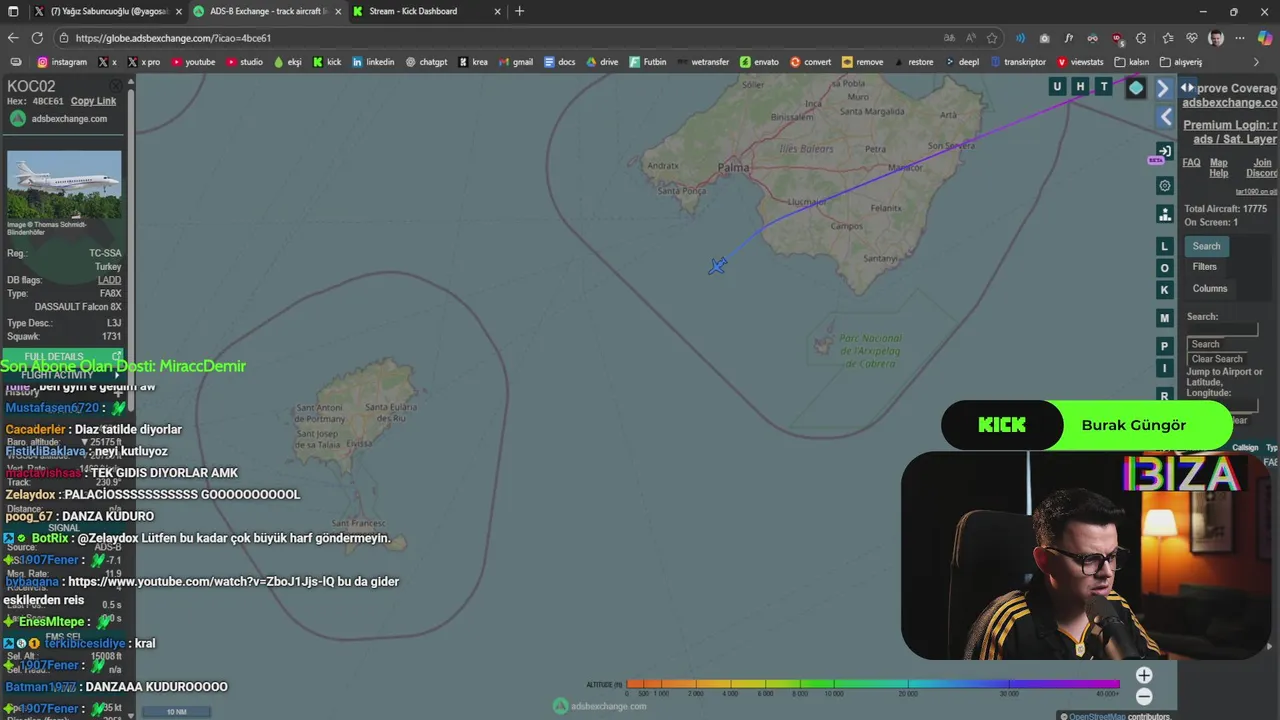Click the altitude color legend bar
Screen dimensions: 1280x720
[x=872, y=684]
